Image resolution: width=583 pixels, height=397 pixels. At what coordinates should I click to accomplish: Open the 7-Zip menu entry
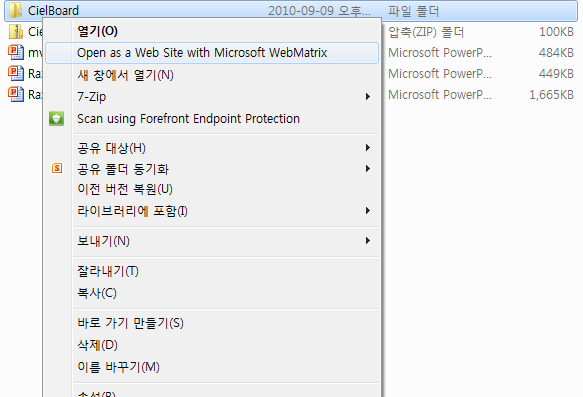[x=212, y=97]
